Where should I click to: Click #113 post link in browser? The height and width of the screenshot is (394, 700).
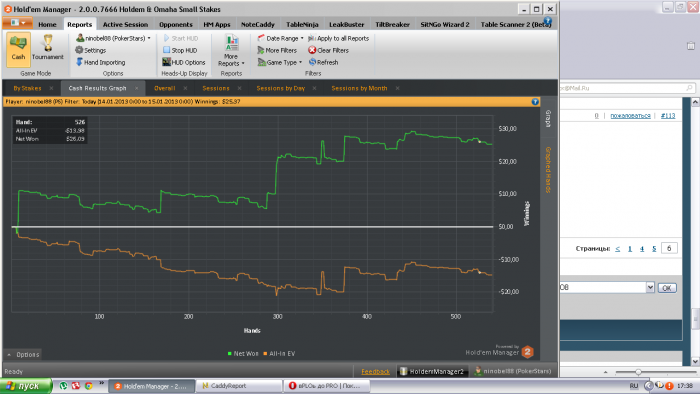(668, 116)
